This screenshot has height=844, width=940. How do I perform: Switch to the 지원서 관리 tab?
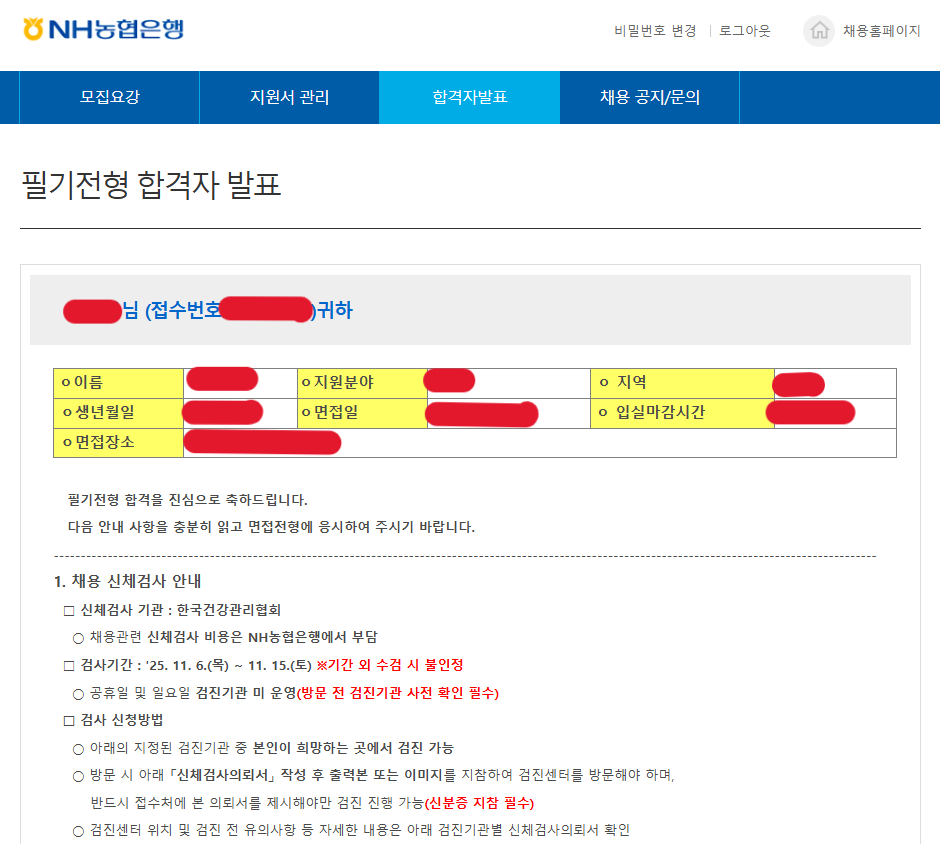[289, 97]
